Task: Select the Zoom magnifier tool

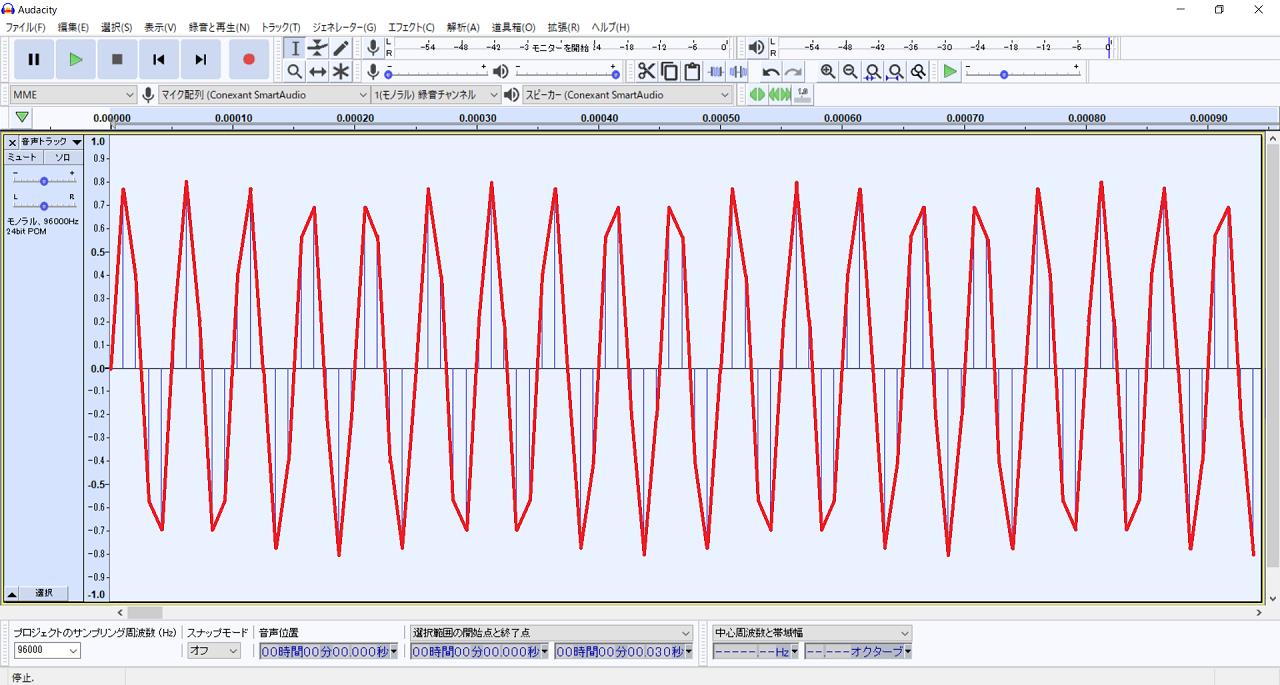Action: click(x=295, y=71)
